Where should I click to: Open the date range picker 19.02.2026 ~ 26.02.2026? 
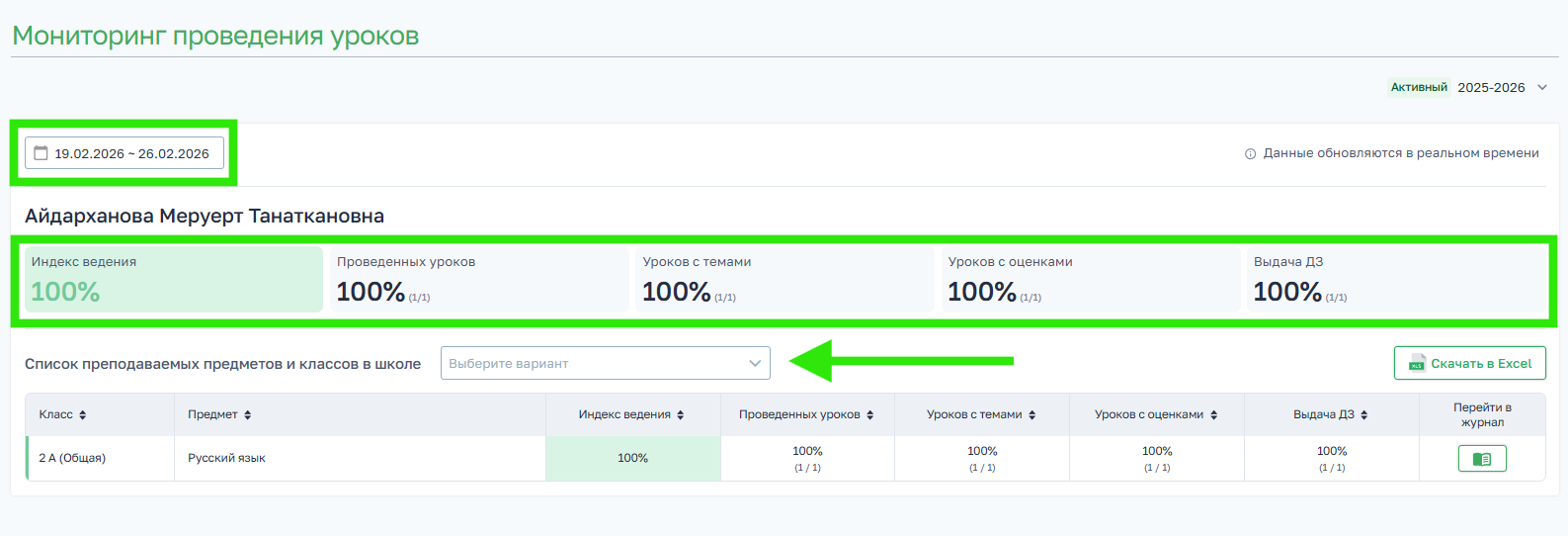point(124,153)
